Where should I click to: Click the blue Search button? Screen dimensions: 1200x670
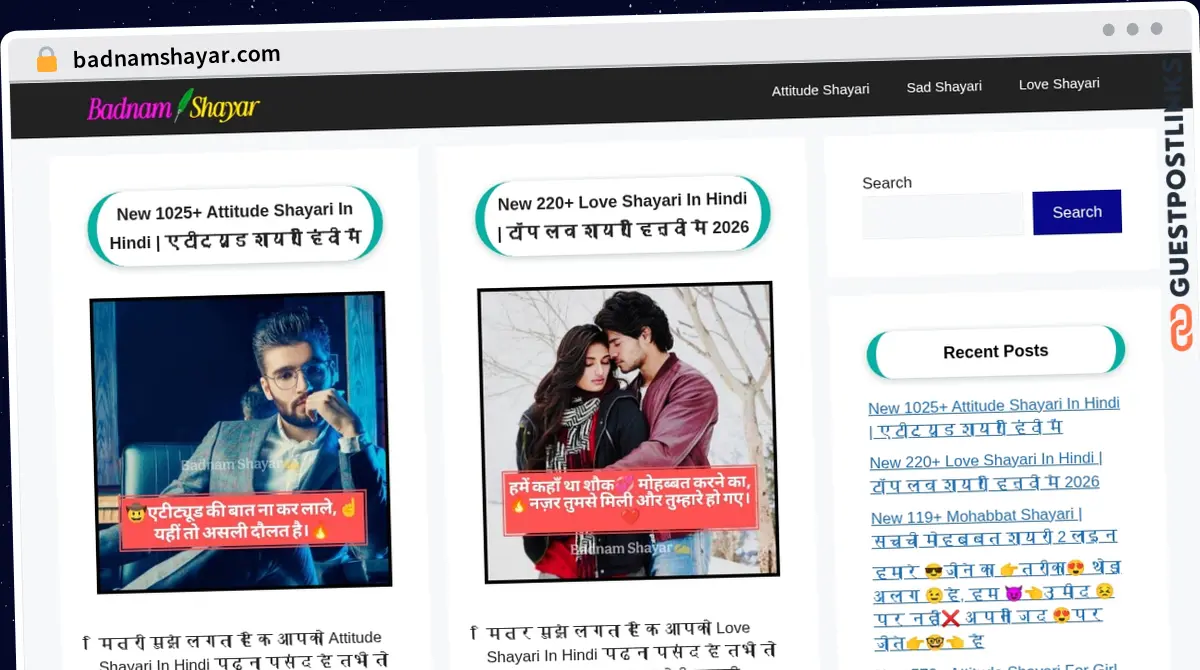[x=1077, y=212]
